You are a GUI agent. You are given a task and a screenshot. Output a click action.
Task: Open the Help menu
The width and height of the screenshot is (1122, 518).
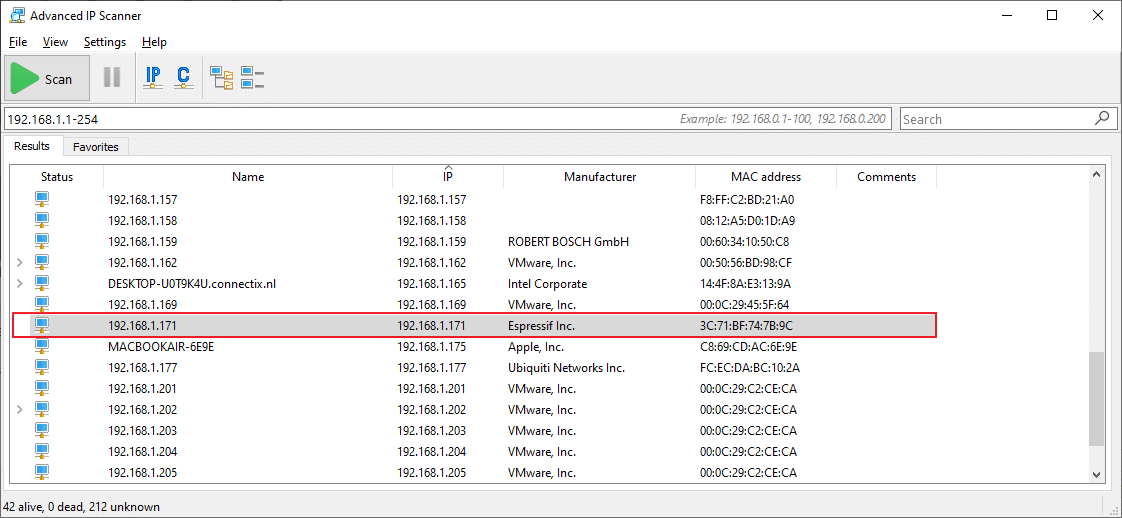(x=154, y=42)
